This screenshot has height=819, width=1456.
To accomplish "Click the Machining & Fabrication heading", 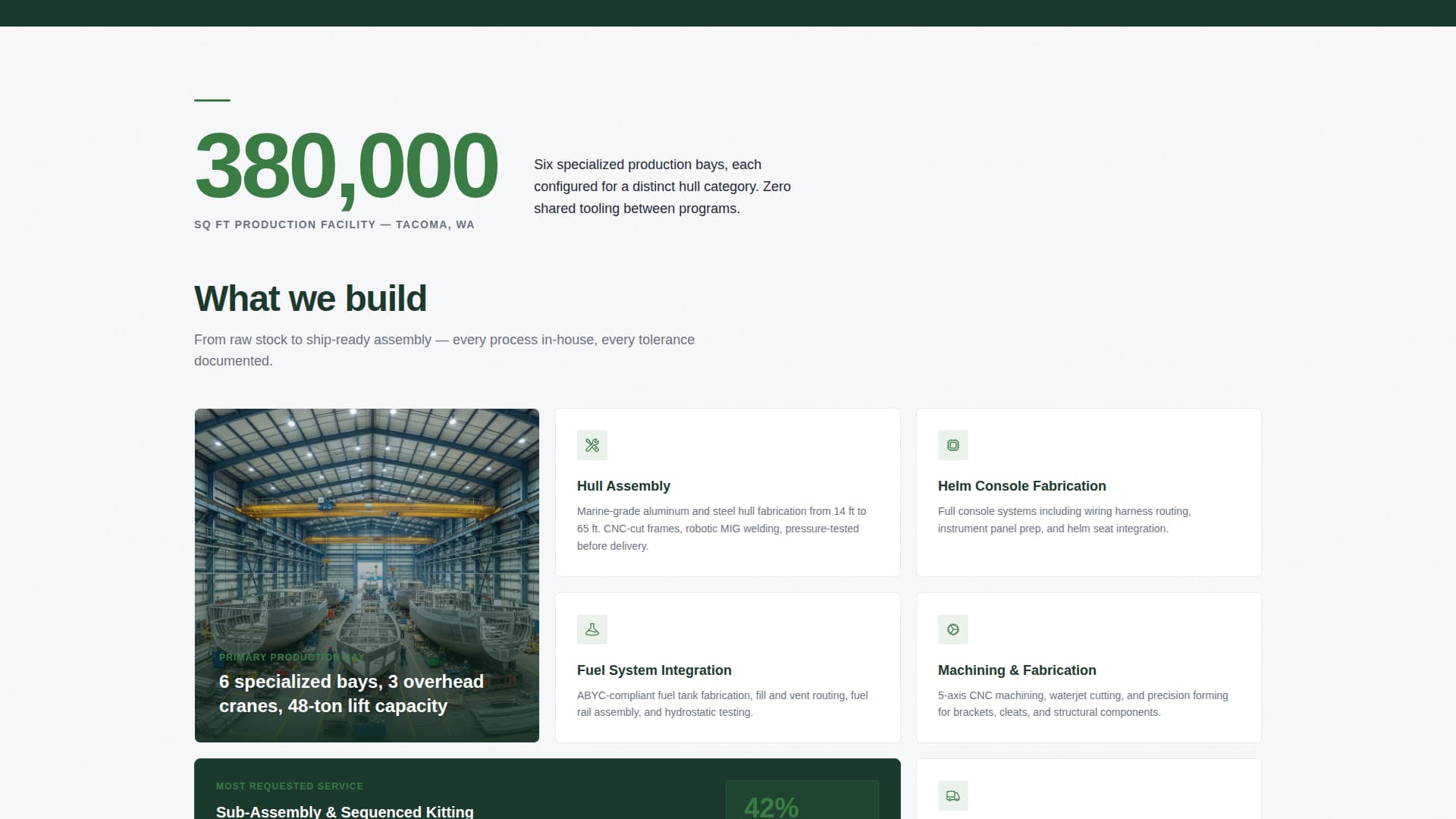I will pos(1016,670).
